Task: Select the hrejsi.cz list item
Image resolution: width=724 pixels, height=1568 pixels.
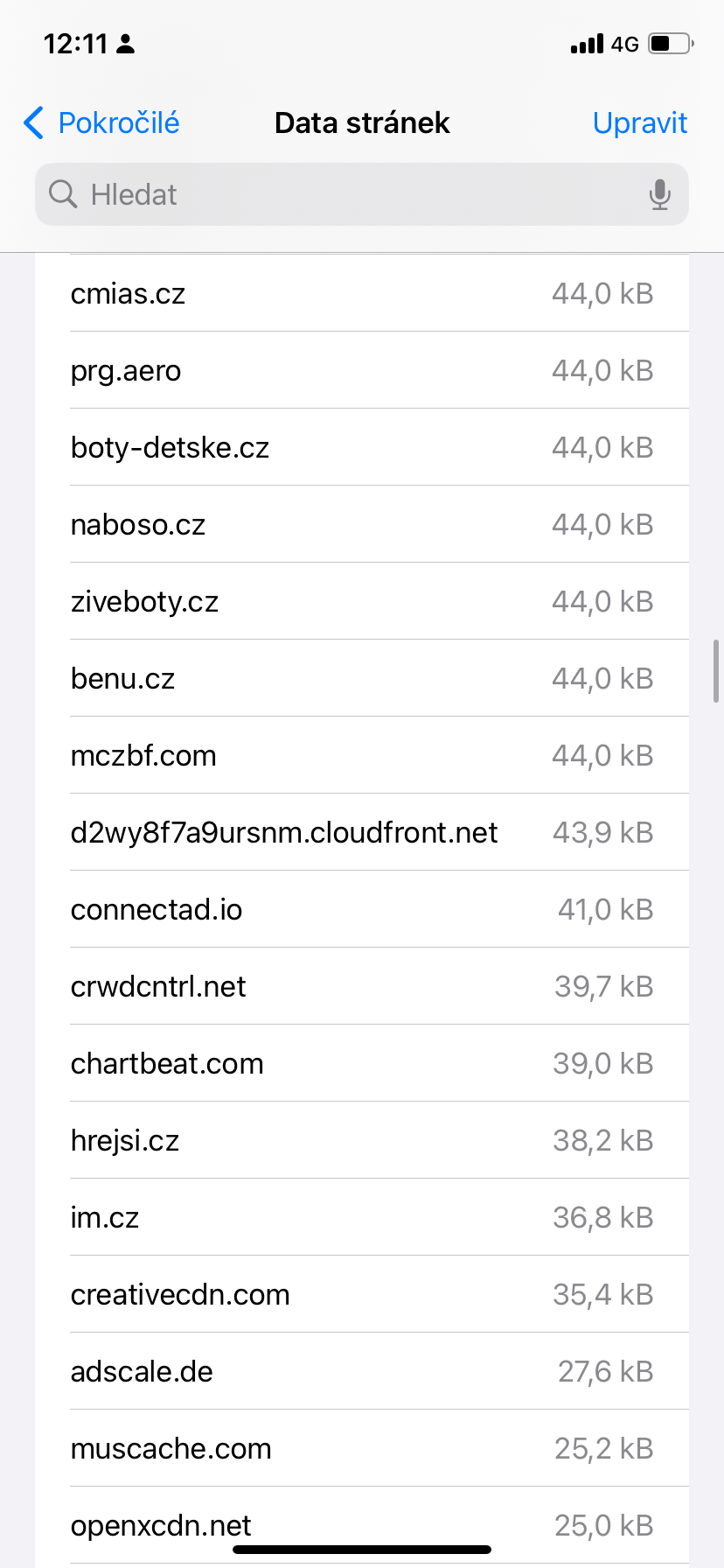Action: point(362,1141)
